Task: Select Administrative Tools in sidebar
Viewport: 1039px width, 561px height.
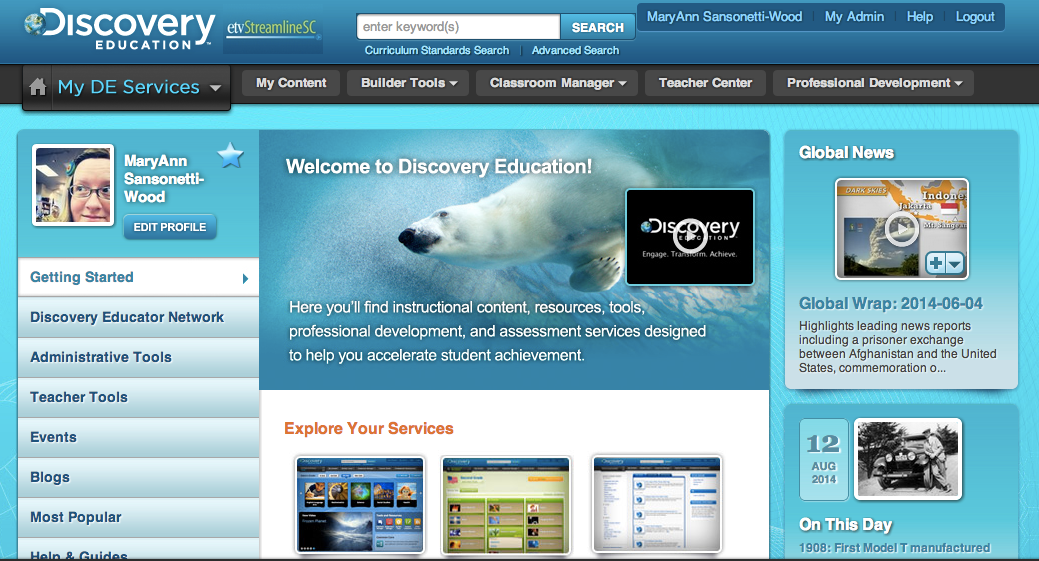Action: click(138, 357)
